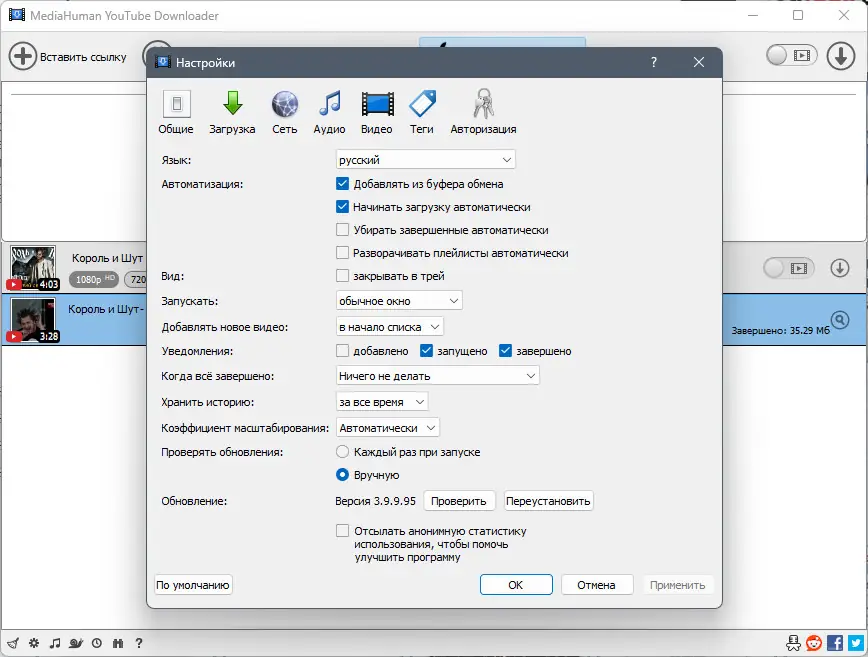Click the search binoculars icon

[x=118, y=644]
